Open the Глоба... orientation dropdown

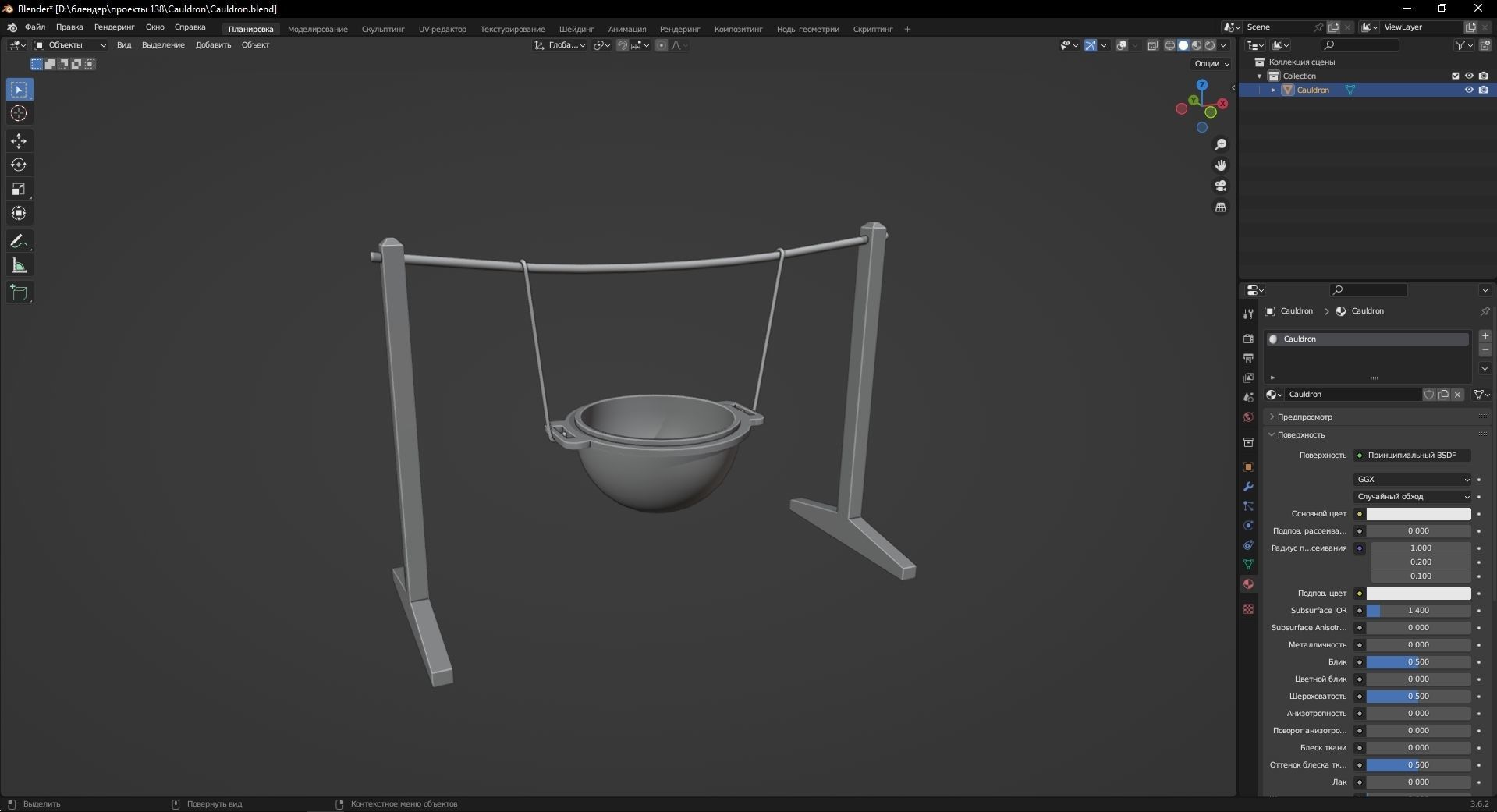pos(560,45)
